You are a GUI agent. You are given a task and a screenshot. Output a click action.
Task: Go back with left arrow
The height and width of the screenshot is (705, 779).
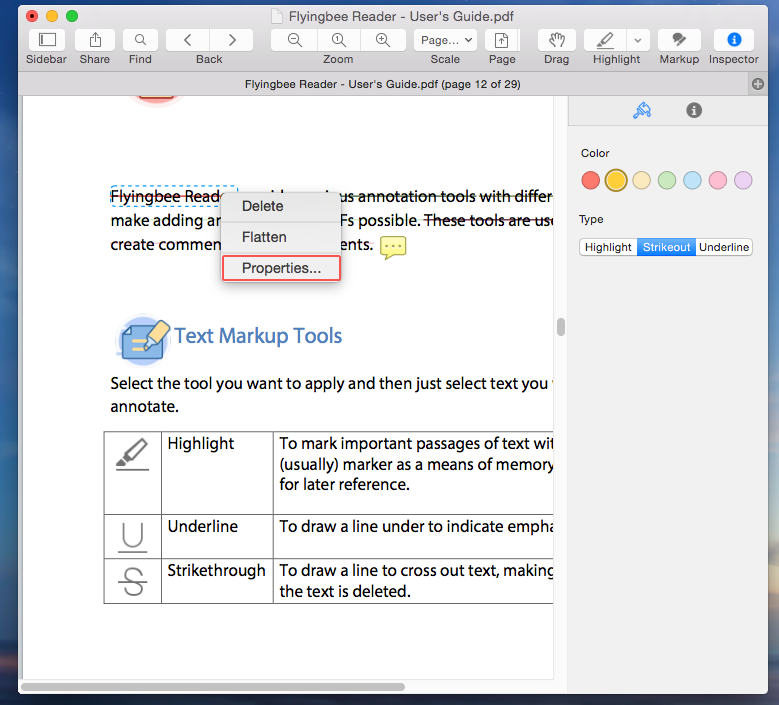187,40
